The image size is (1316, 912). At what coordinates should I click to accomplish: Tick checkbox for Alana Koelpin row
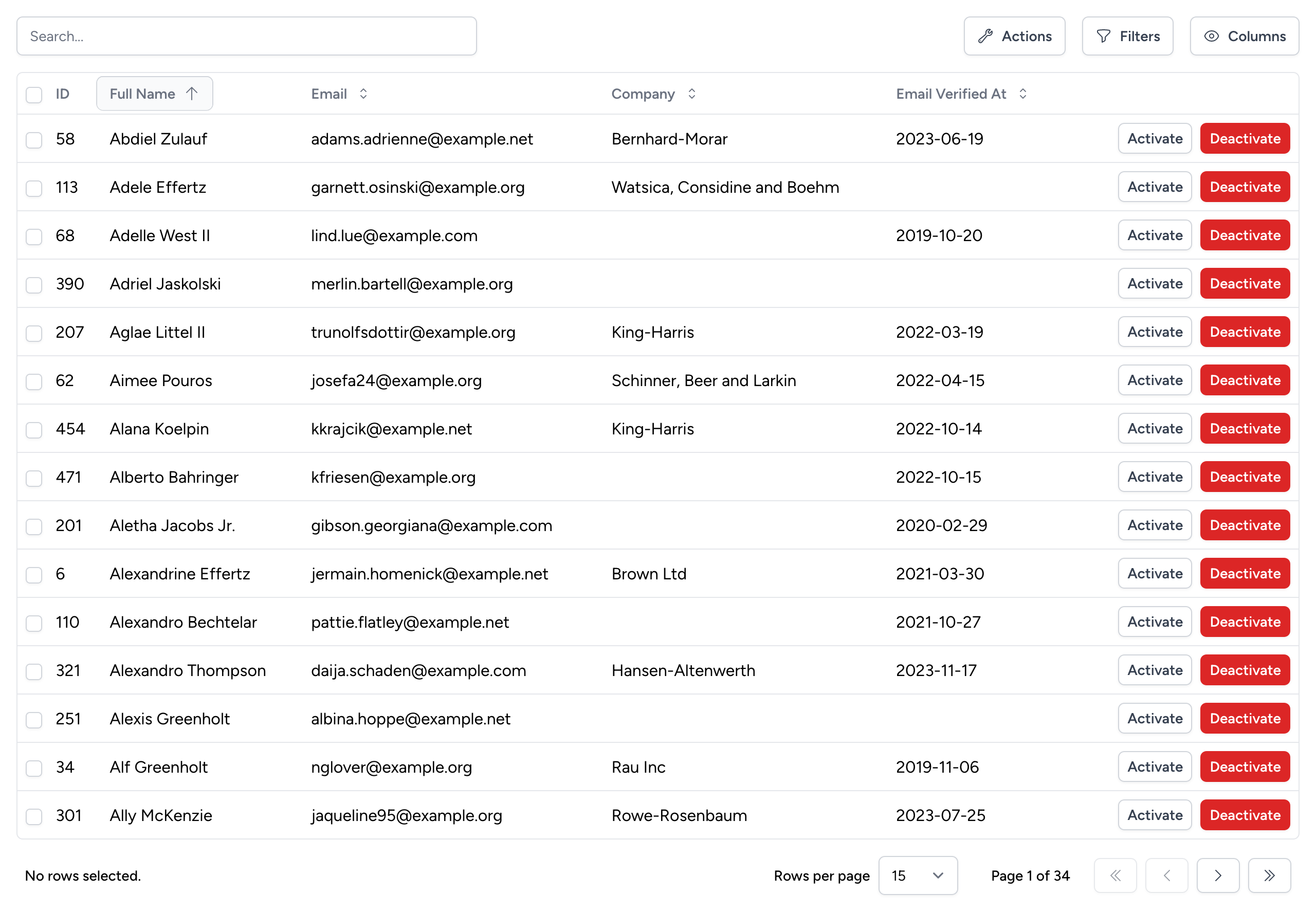[x=34, y=429]
